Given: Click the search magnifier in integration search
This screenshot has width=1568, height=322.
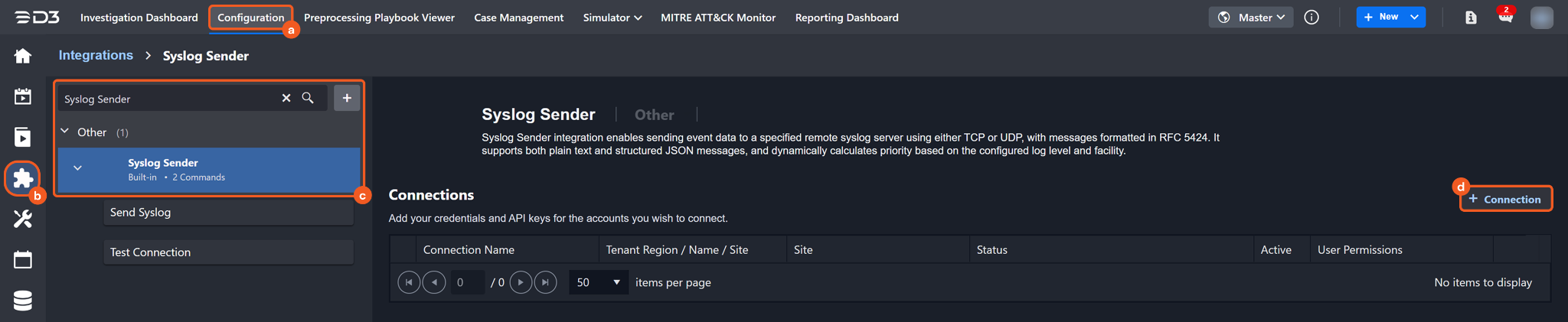Looking at the screenshot, I should 308,98.
